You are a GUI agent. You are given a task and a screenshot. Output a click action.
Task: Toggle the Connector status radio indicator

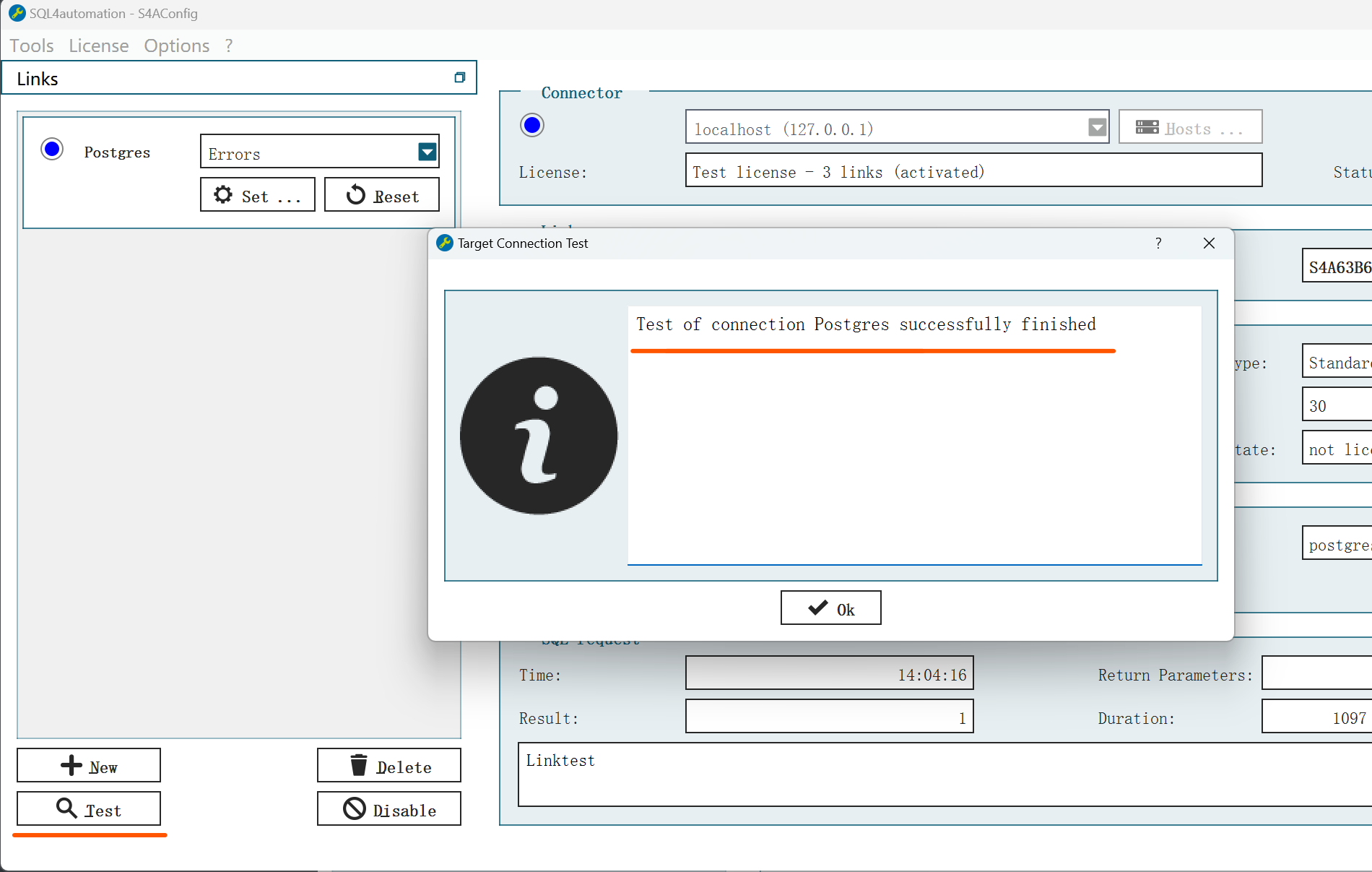(x=532, y=125)
